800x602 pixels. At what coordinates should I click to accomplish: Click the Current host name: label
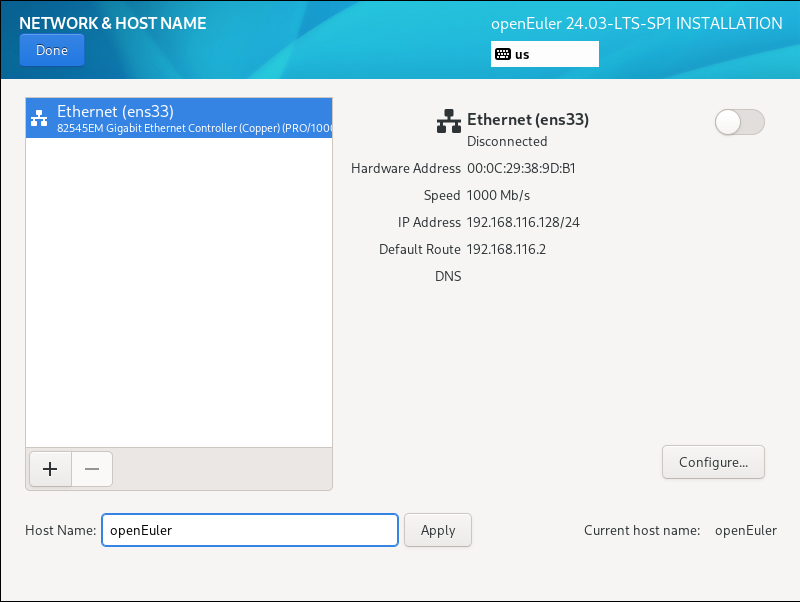(642, 531)
